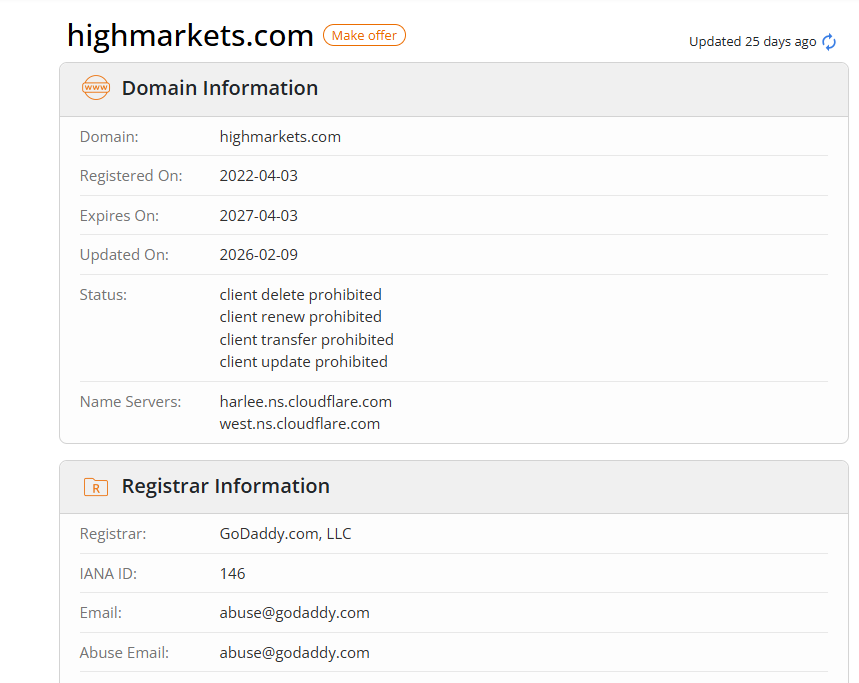Click the Updated On: label
This screenshot has width=859, height=683.
[124, 255]
